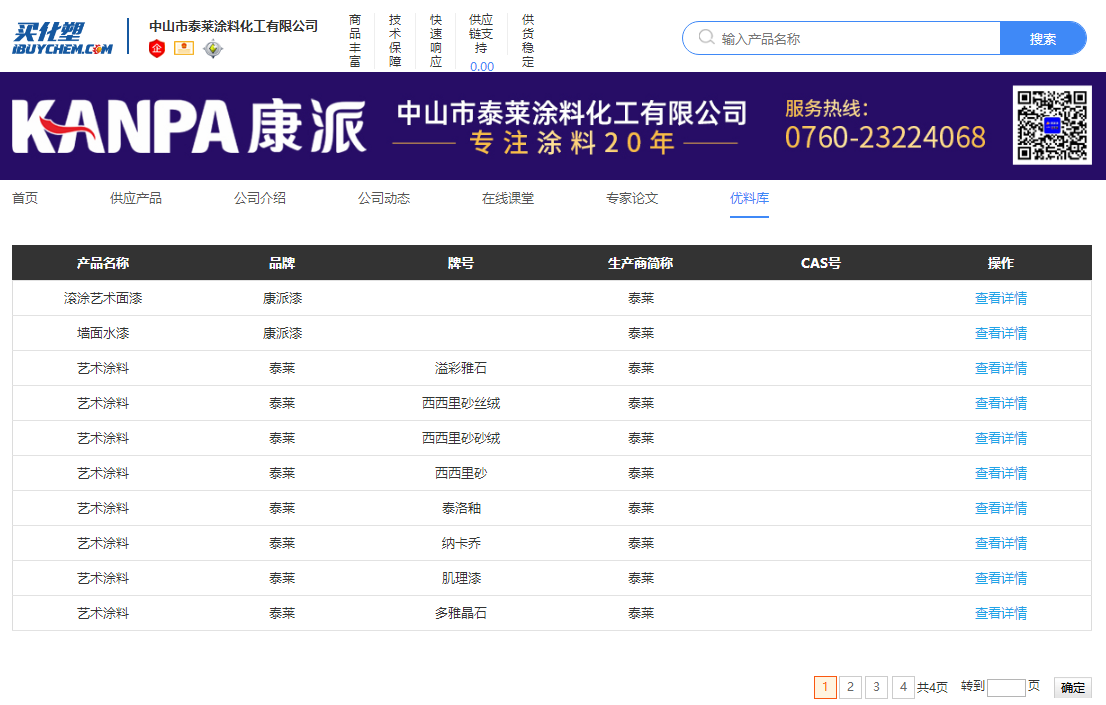Open the 首页 tab

click(25, 198)
